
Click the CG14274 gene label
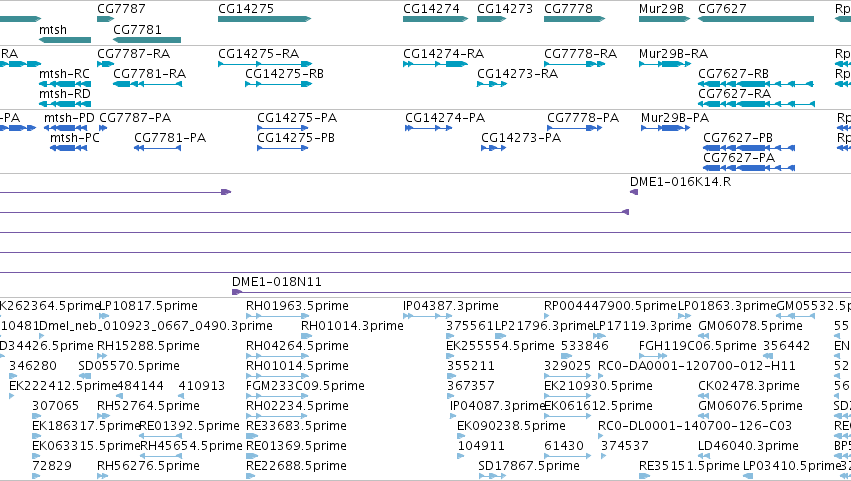pyautogui.click(x=431, y=9)
